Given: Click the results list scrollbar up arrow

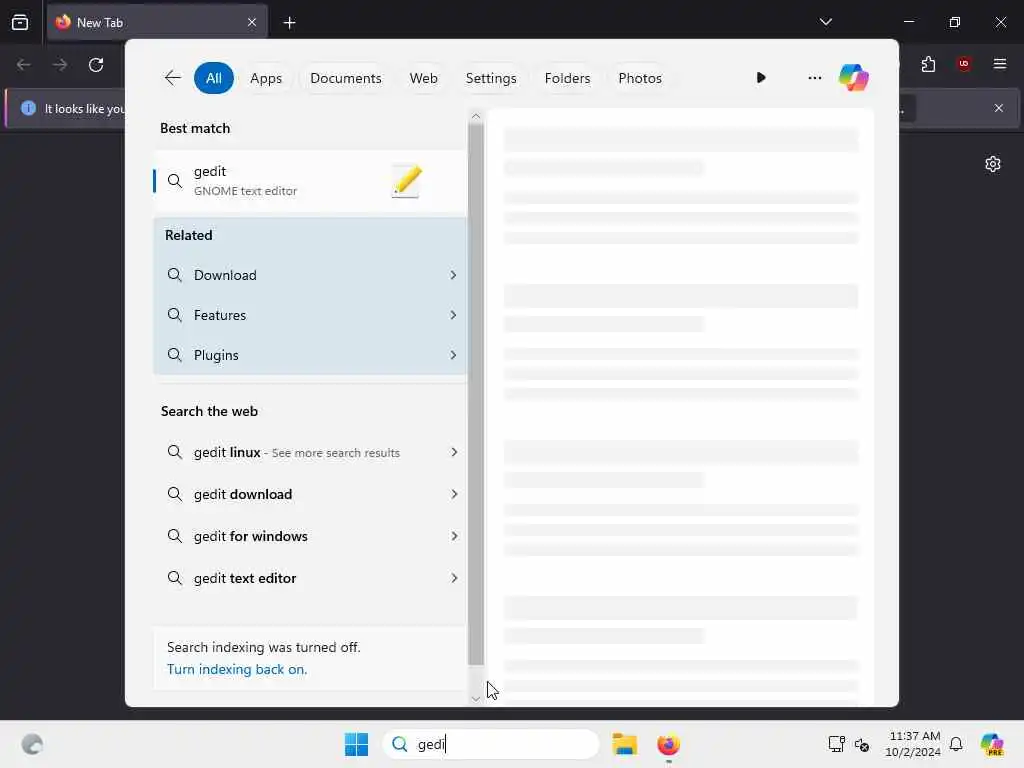Looking at the screenshot, I should tap(476, 116).
